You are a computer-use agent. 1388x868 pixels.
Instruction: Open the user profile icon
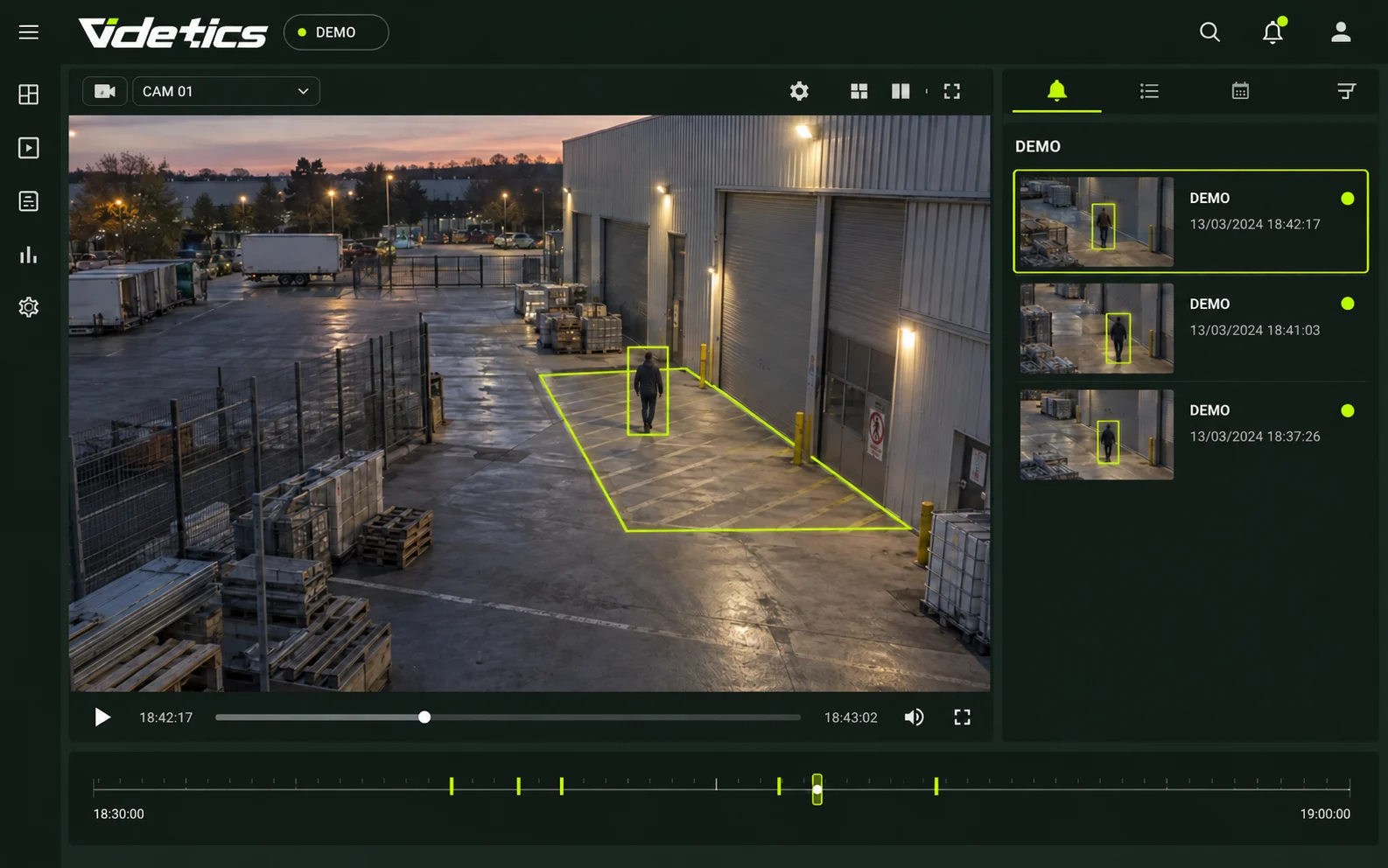coord(1341,32)
